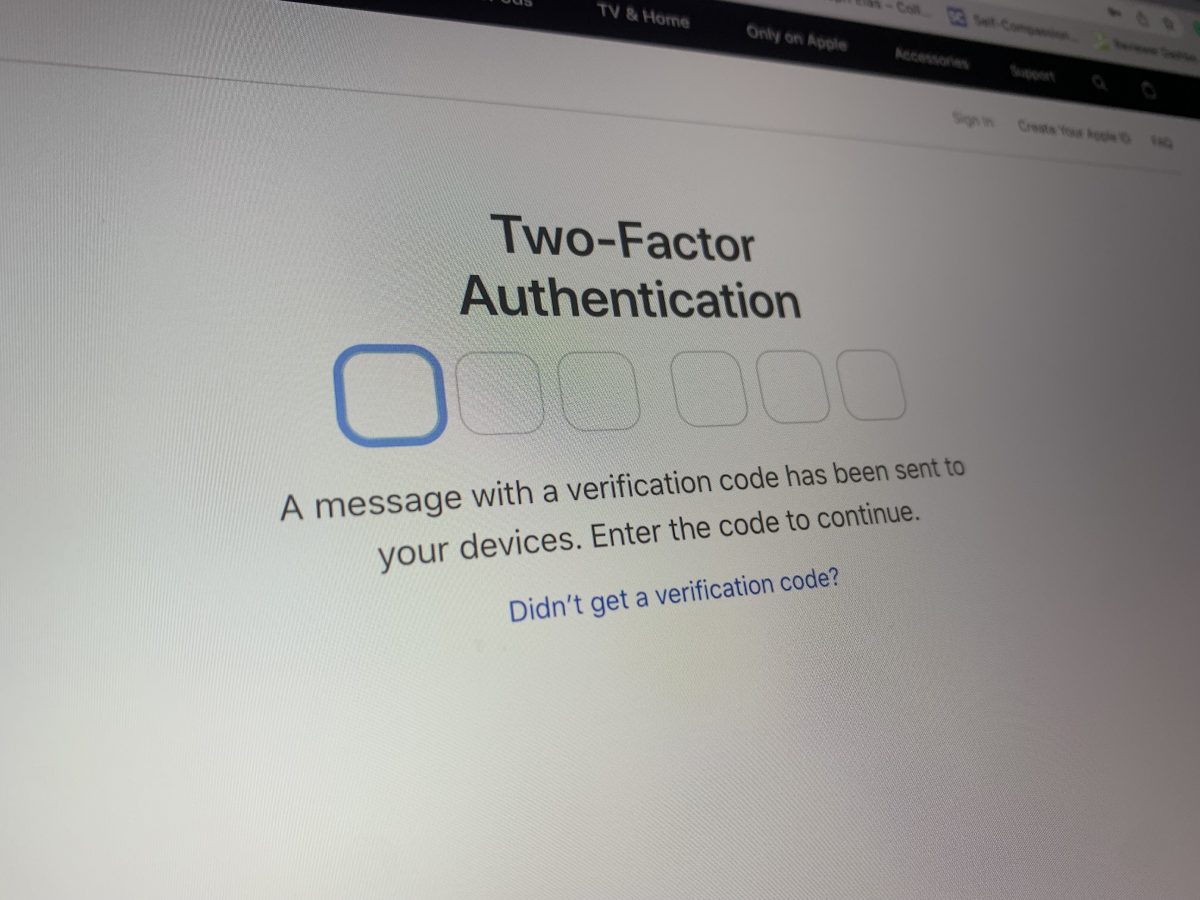Open the FAQ link

coord(1161,142)
